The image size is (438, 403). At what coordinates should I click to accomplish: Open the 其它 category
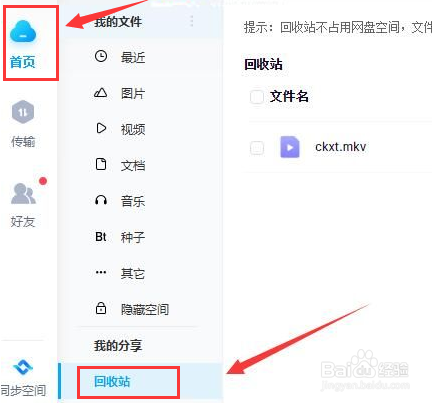(x=133, y=273)
